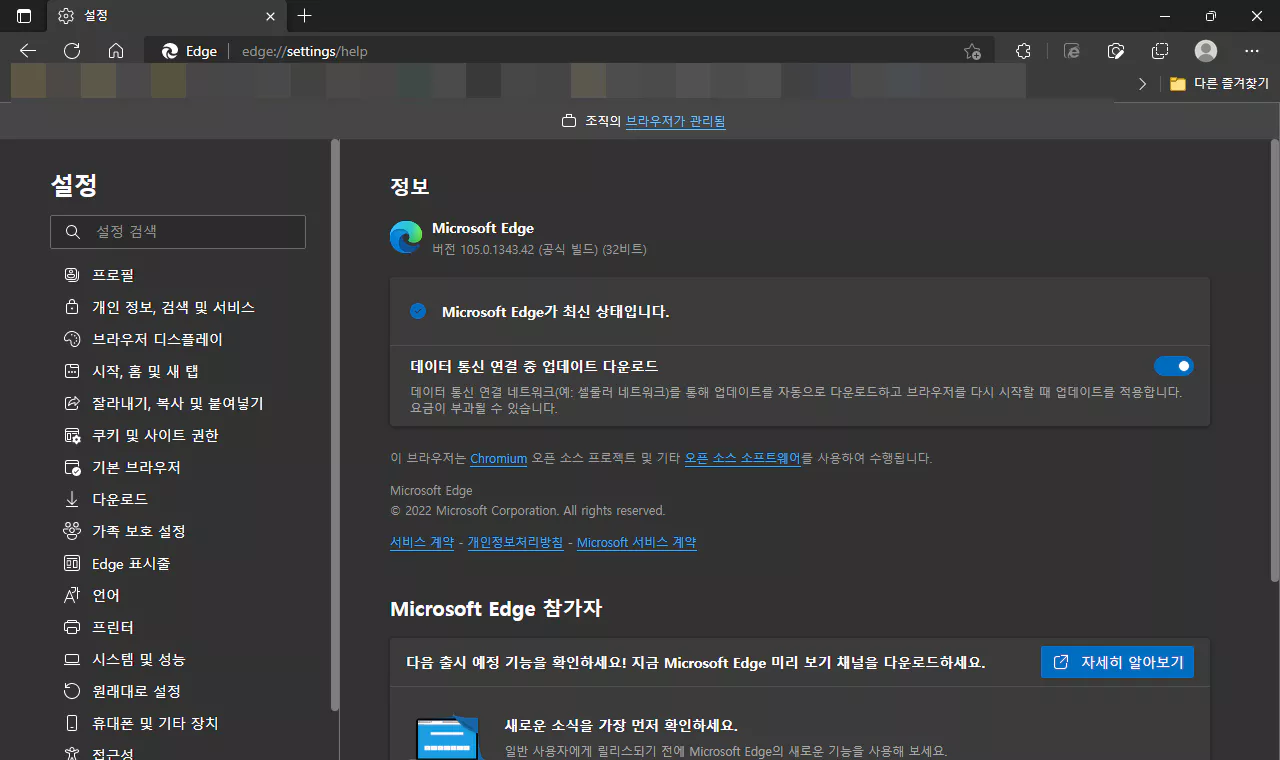Close the 설정 tab

[x=270, y=16]
